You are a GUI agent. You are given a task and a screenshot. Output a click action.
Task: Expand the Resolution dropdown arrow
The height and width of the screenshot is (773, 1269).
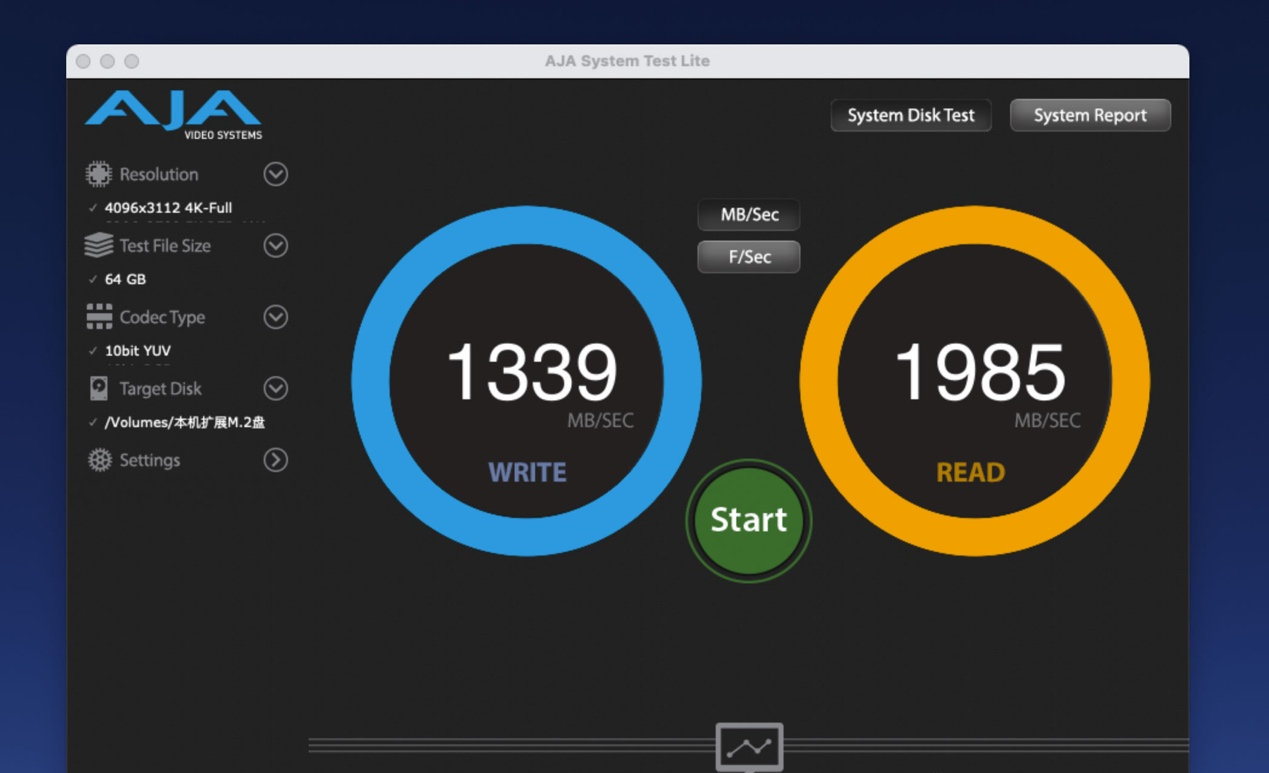click(x=275, y=174)
